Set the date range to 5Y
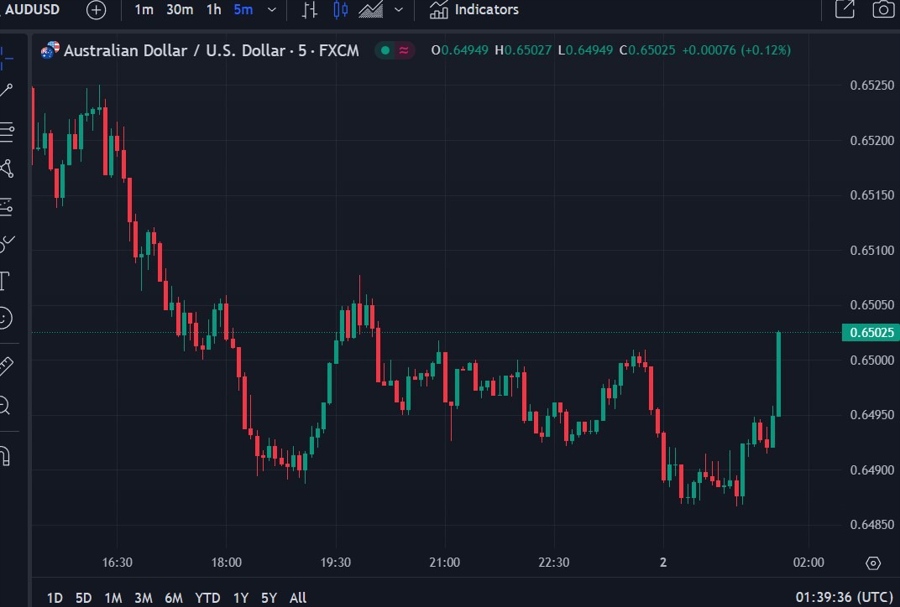The height and width of the screenshot is (607, 900). click(269, 598)
